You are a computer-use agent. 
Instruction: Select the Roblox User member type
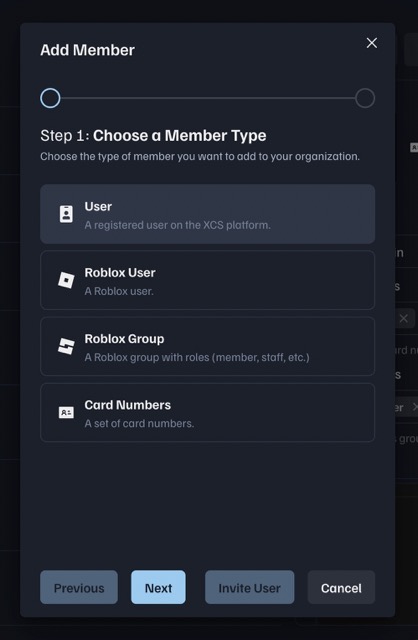click(x=207, y=280)
